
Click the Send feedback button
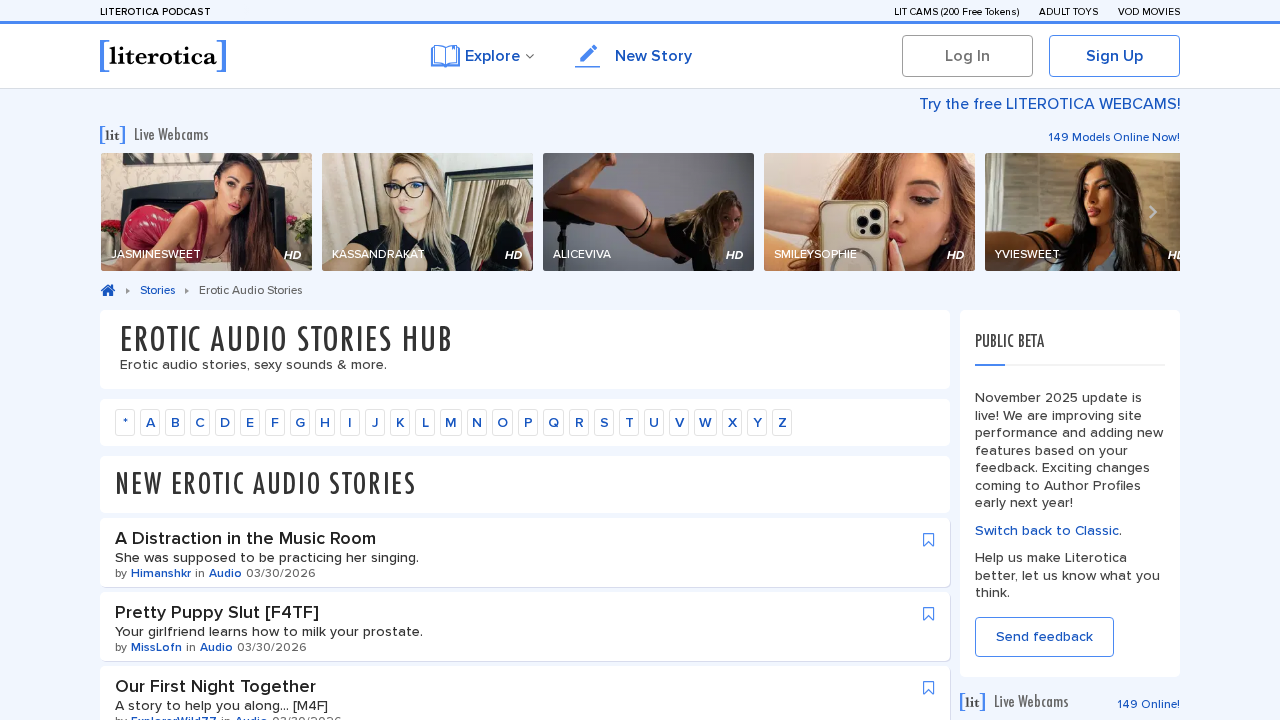point(1044,637)
